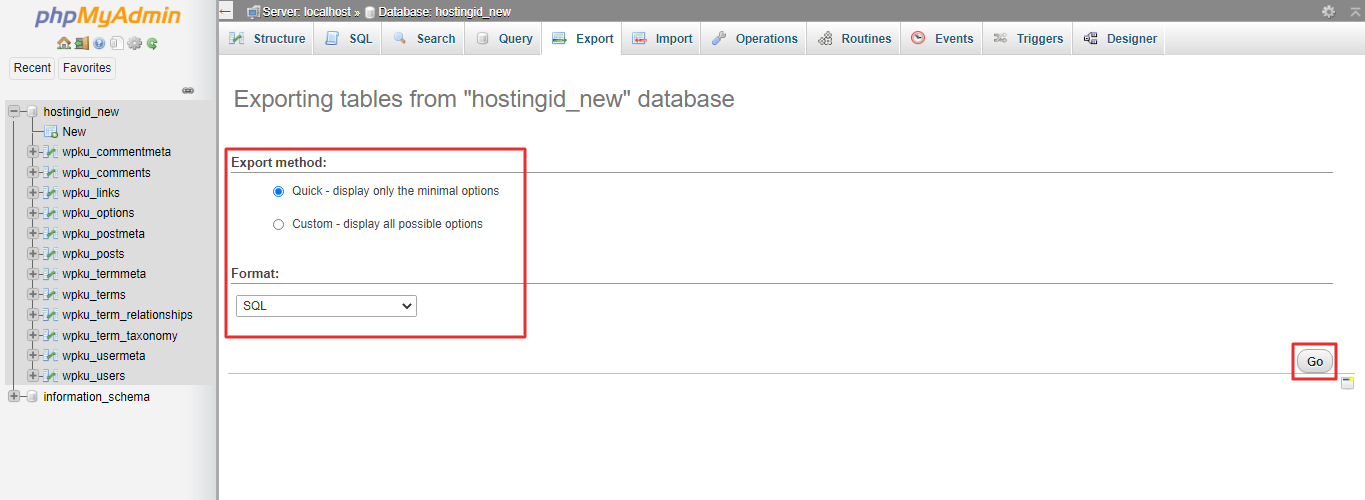This screenshot has width=1365, height=500.
Task: Click table icon beside wpku_options
Action: pos(51,213)
